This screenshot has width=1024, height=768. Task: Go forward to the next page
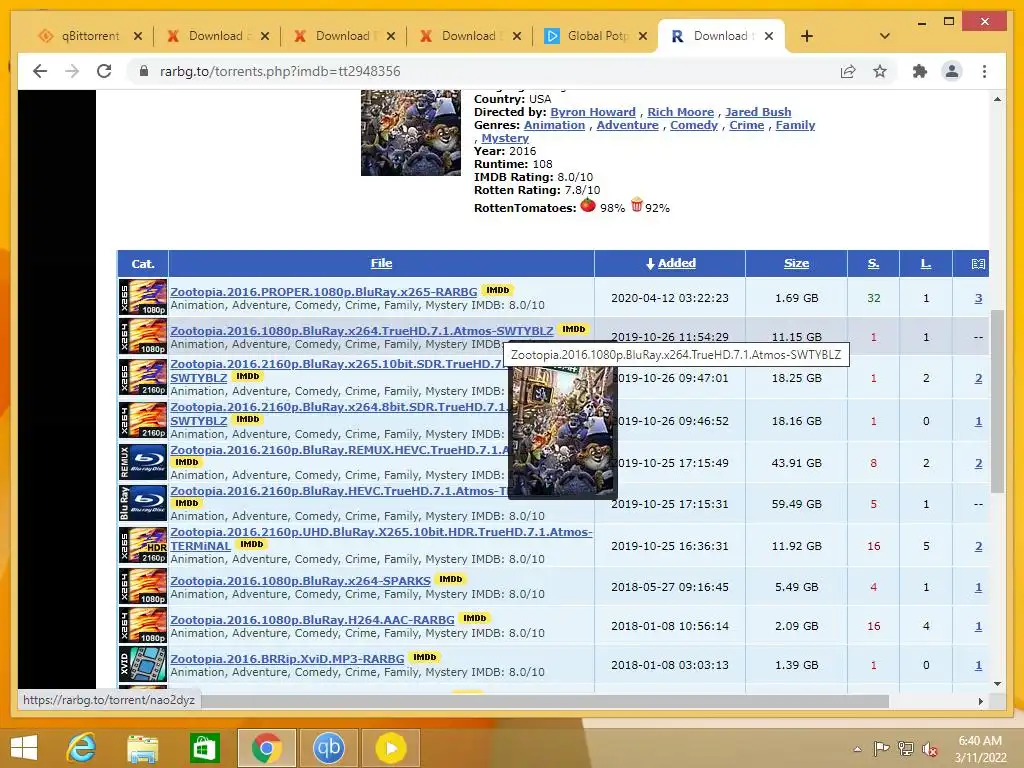[x=72, y=71]
